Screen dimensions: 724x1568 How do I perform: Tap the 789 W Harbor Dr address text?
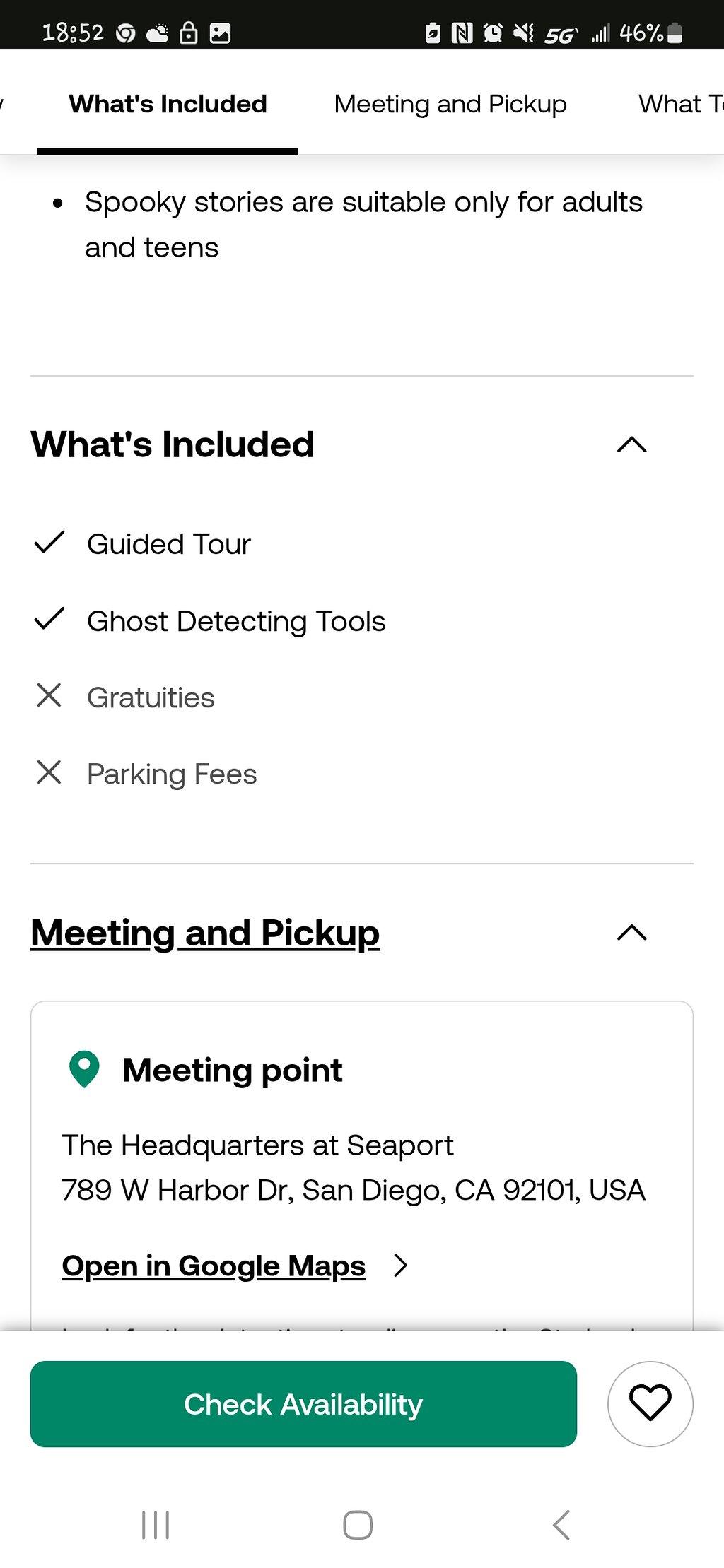pyautogui.click(x=354, y=1190)
